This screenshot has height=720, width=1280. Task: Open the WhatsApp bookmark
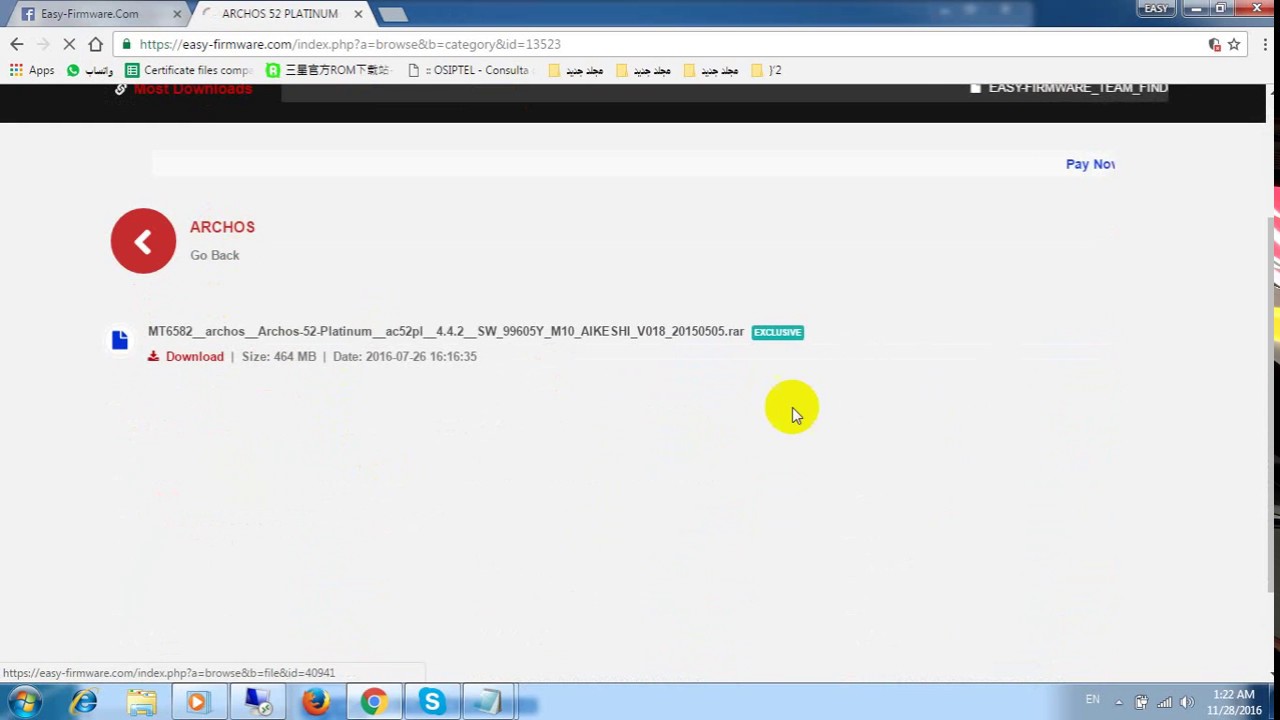click(x=89, y=70)
